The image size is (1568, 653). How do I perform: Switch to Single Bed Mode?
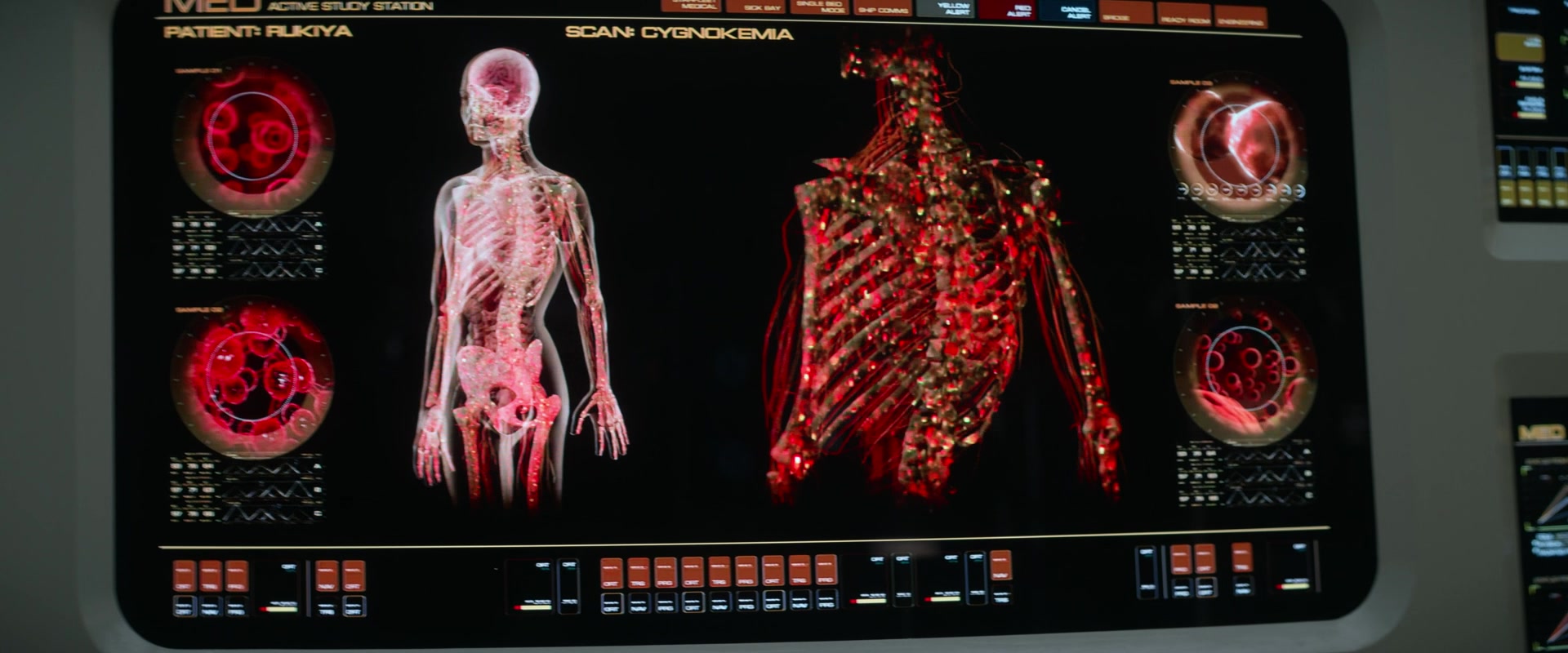pos(819,7)
